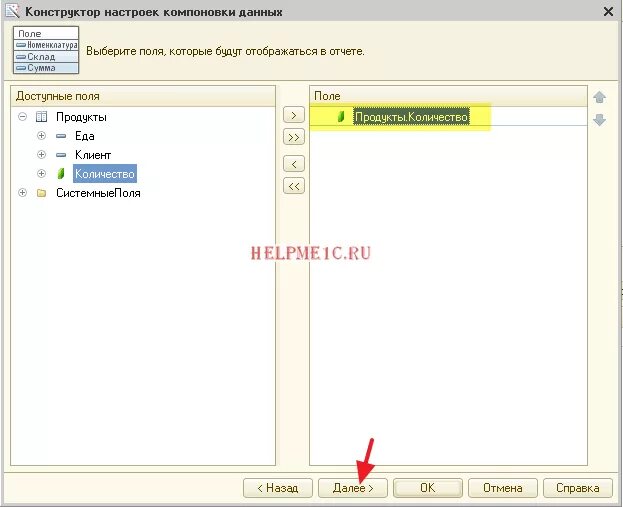
Task: Click the field list preview thumbnail
Action: pyautogui.click(x=46, y=50)
